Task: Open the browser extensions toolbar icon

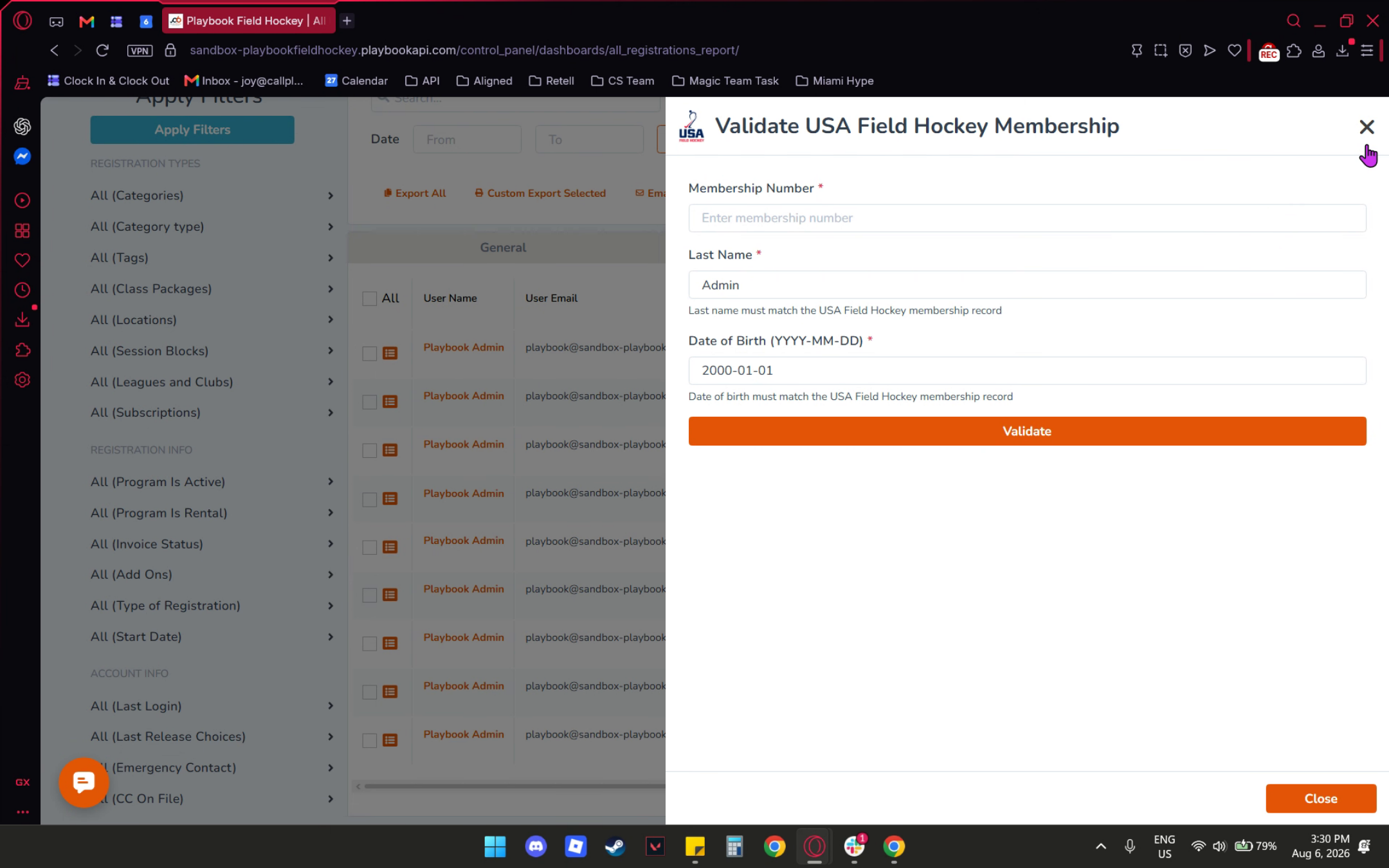Action: pos(1294,50)
